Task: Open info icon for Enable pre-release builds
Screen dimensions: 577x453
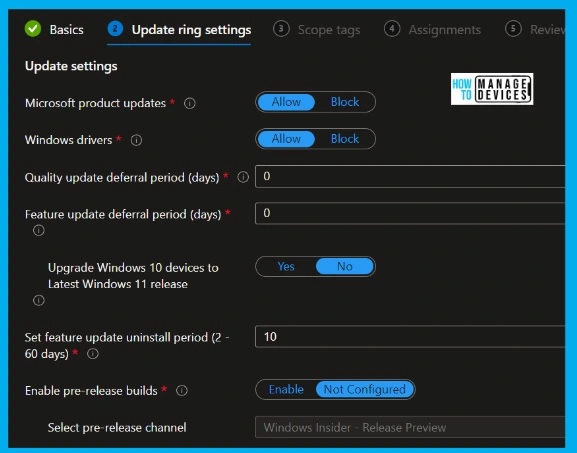Action: (182, 390)
